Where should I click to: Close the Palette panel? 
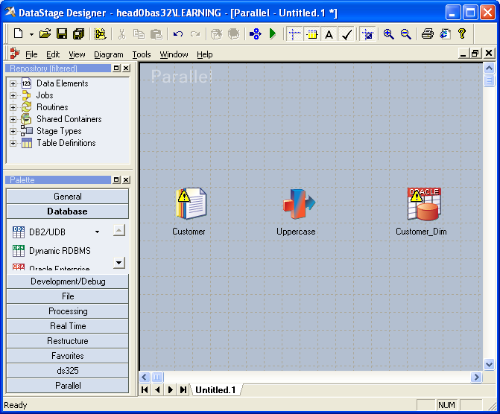(126, 180)
